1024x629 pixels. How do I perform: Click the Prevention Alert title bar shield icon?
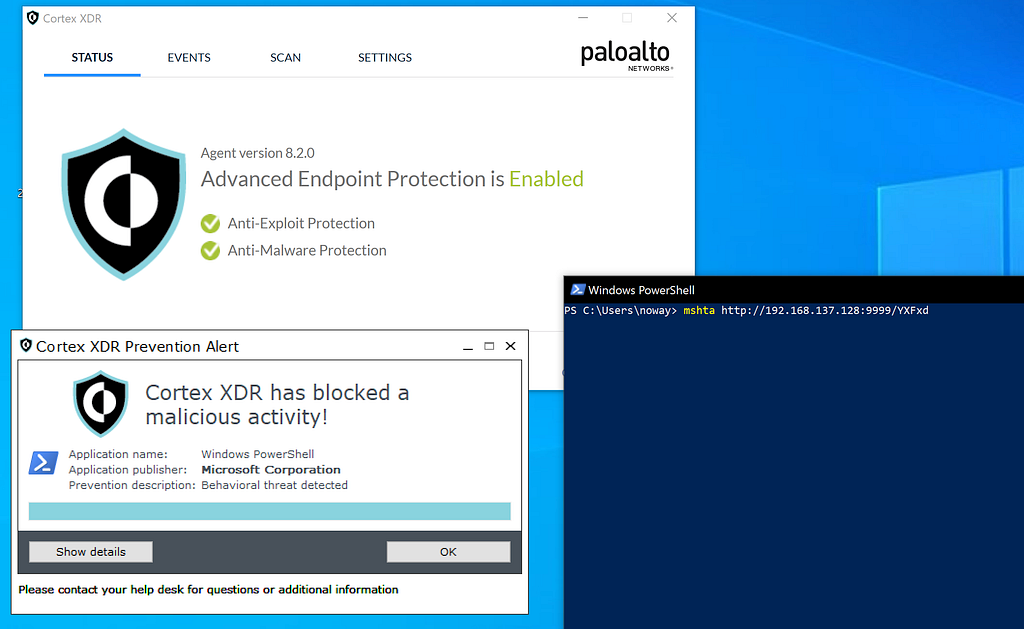coord(26,346)
